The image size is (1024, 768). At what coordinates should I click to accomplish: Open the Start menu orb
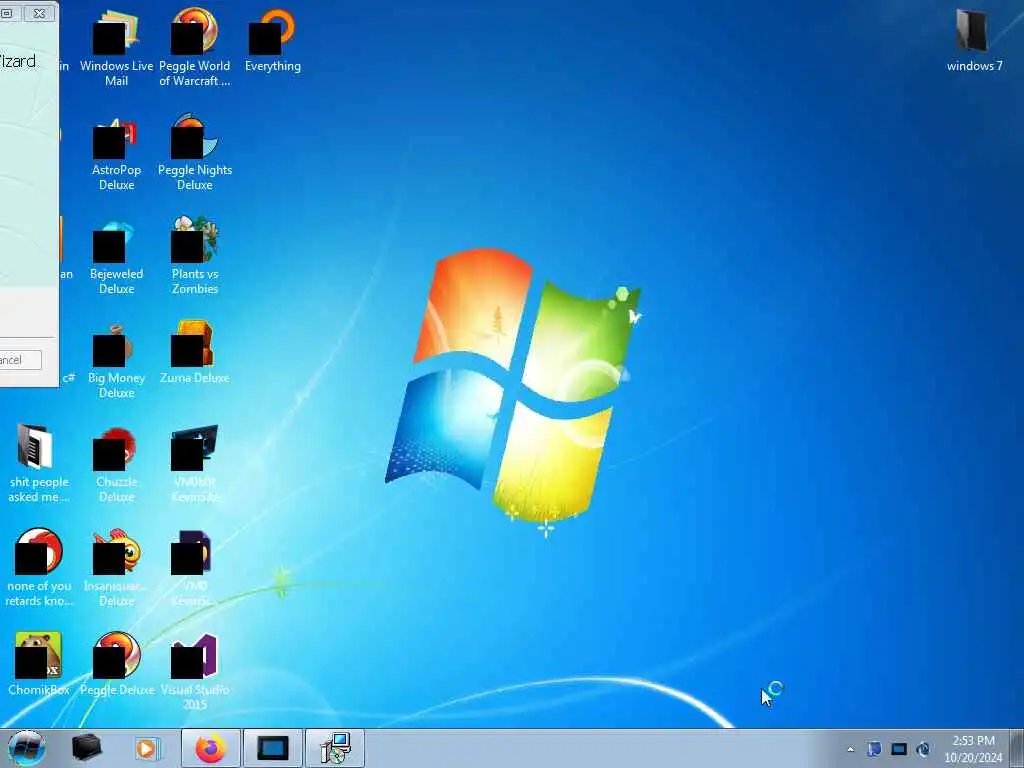(x=27, y=748)
